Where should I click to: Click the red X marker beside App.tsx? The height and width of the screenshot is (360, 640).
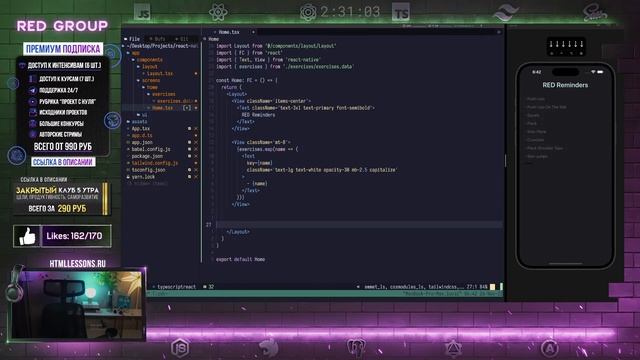tap(196, 129)
